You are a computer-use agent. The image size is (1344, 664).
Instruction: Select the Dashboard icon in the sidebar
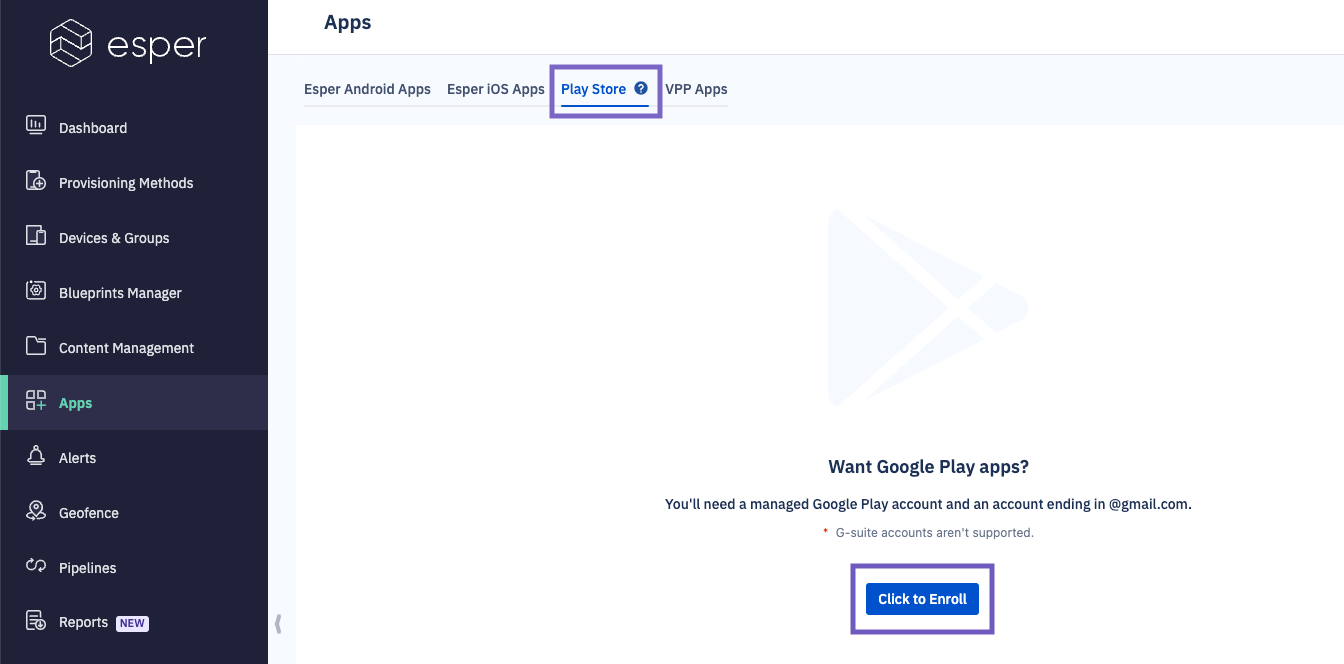coord(35,127)
